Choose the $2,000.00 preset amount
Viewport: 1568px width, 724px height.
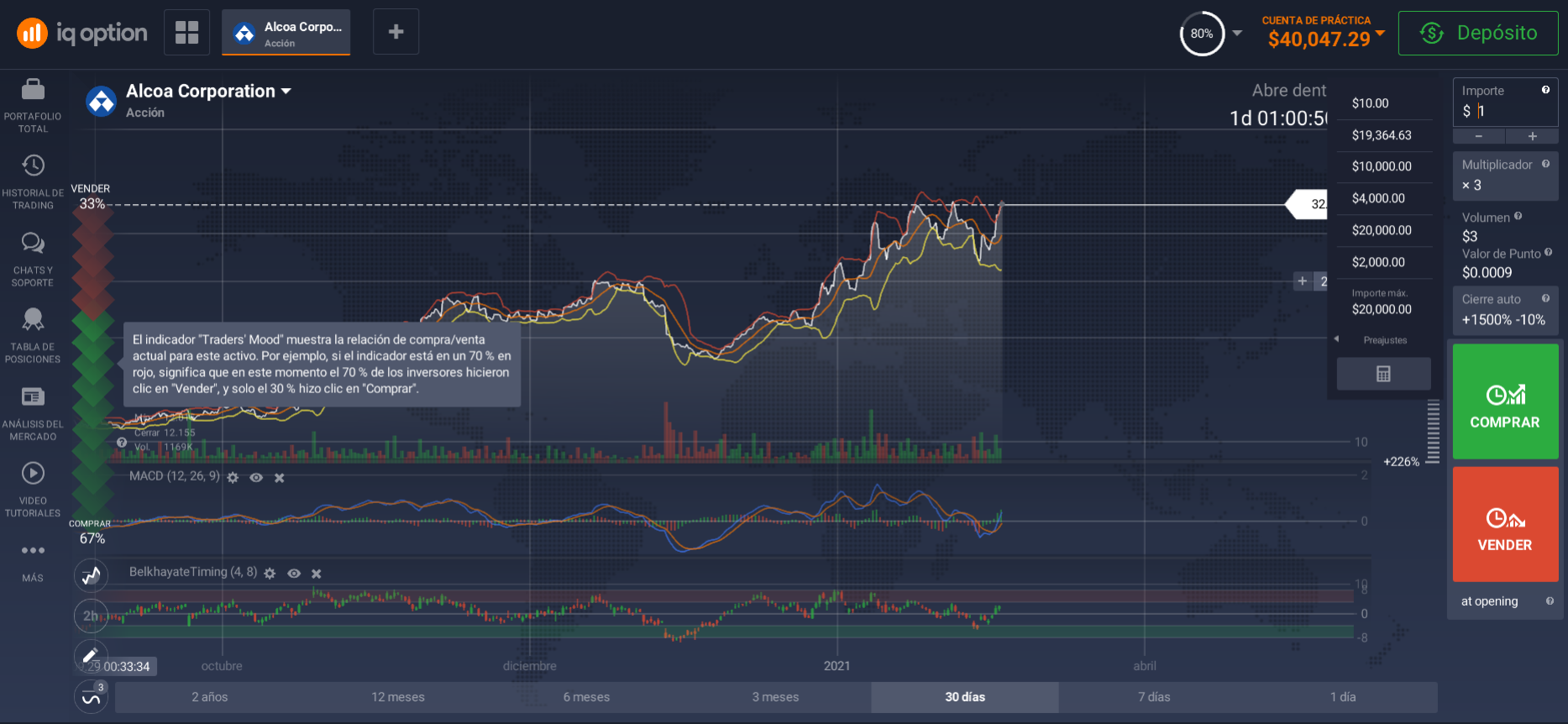[x=1383, y=262]
